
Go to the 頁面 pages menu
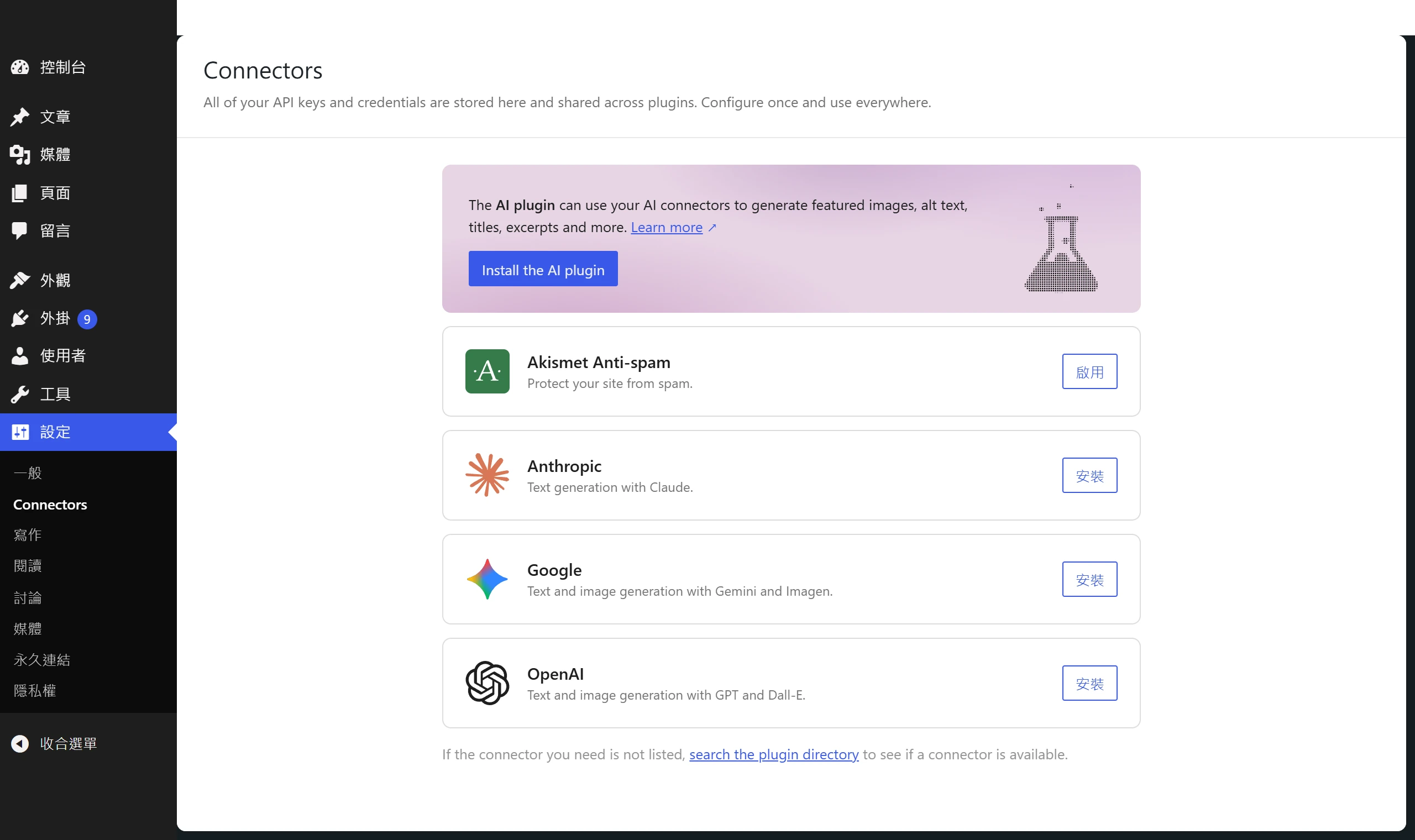tap(88, 193)
